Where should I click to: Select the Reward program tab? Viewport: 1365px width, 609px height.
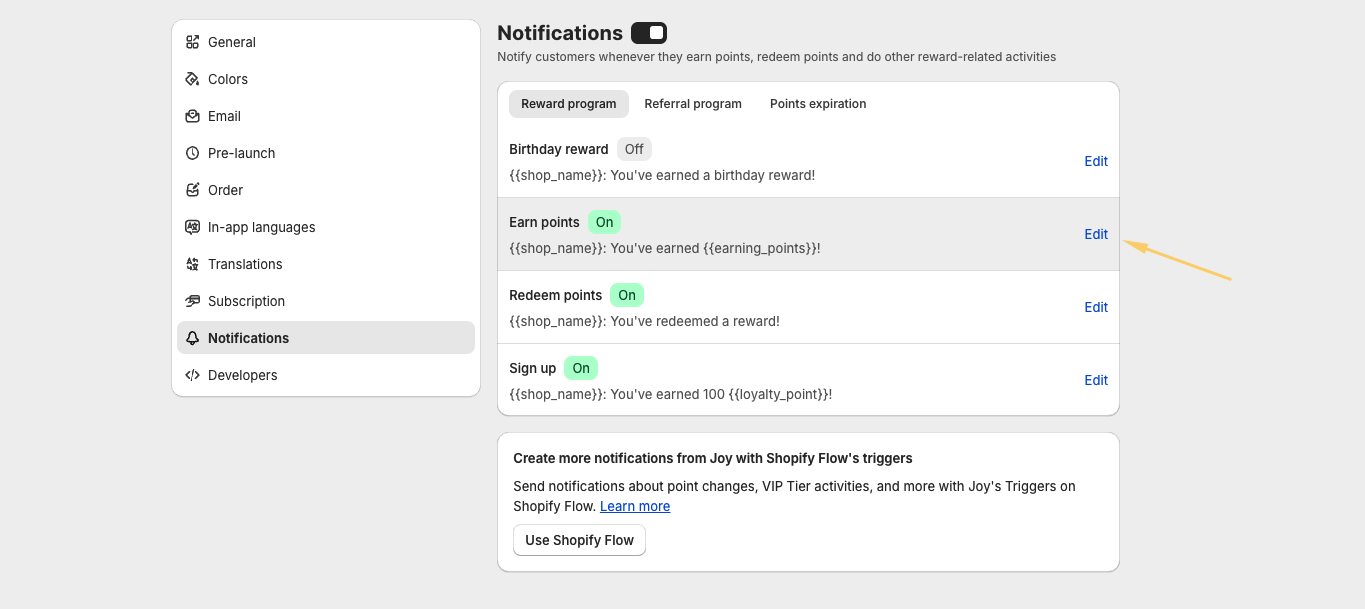tap(568, 104)
